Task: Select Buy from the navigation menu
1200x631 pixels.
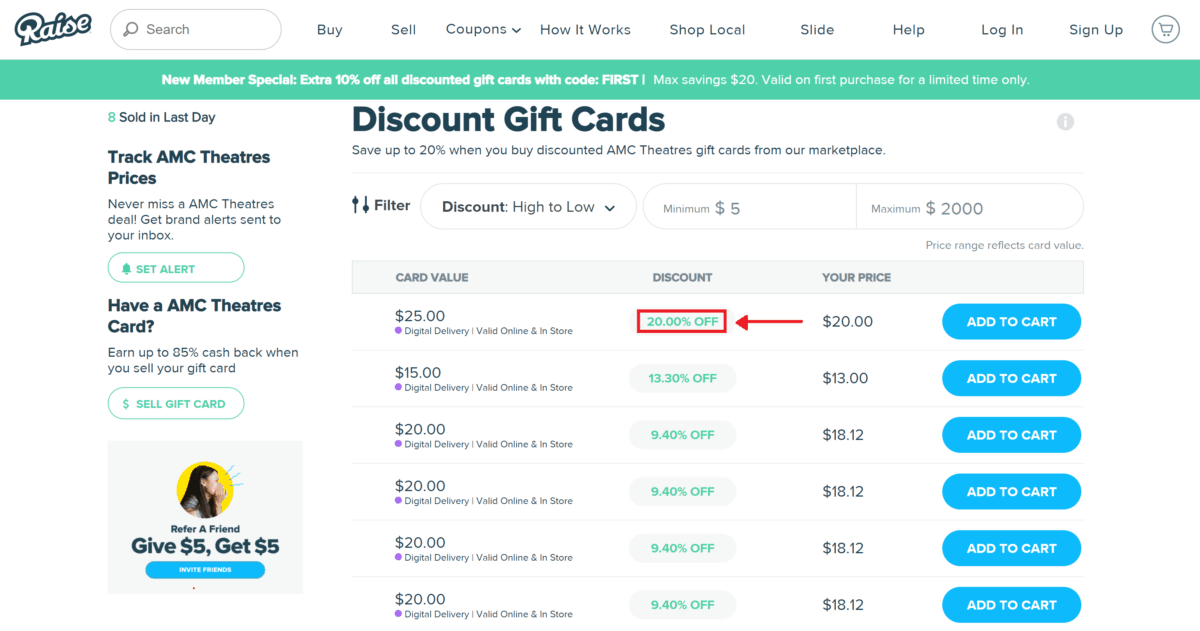Action: 329,29
